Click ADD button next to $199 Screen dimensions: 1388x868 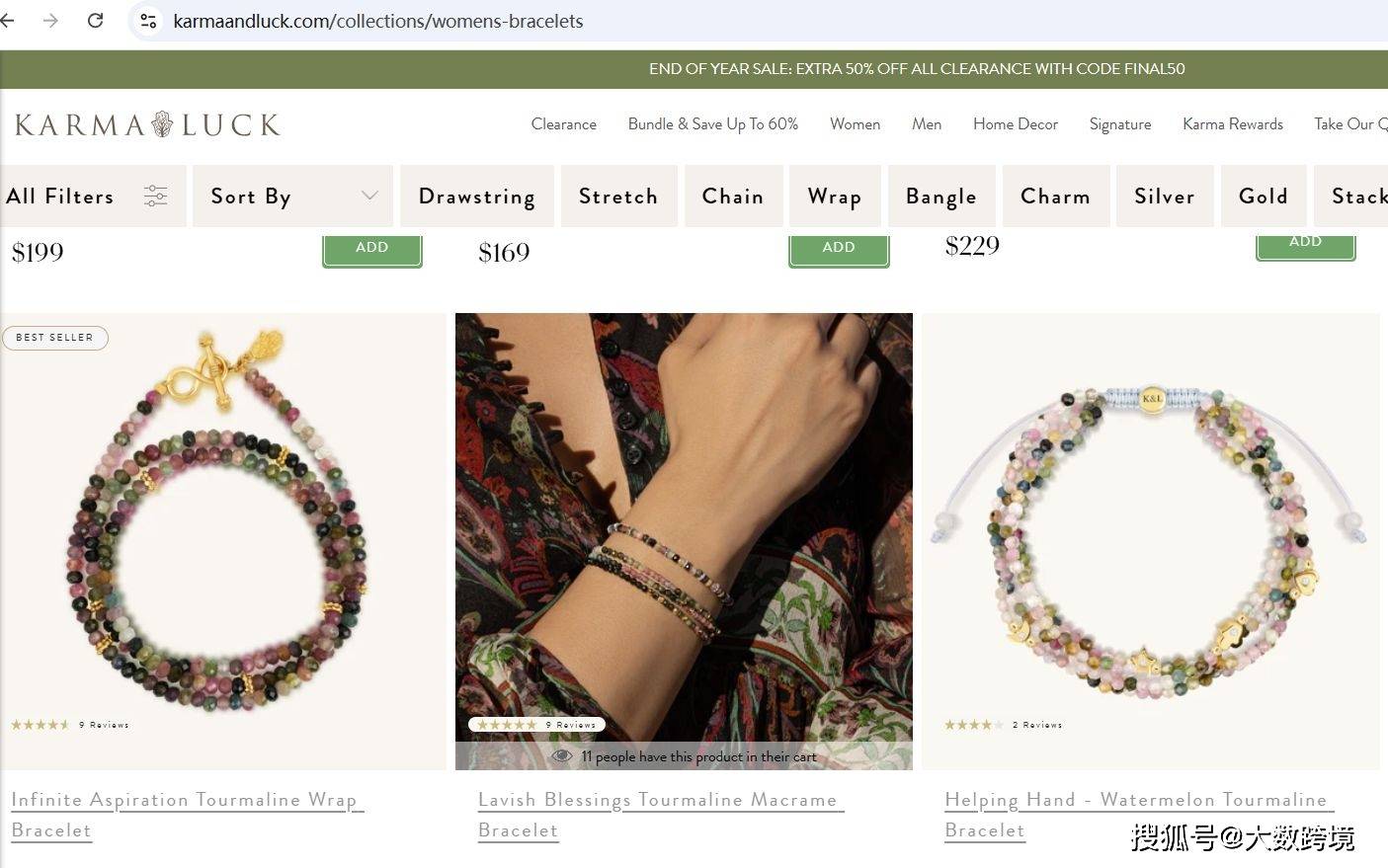coord(372,248)
